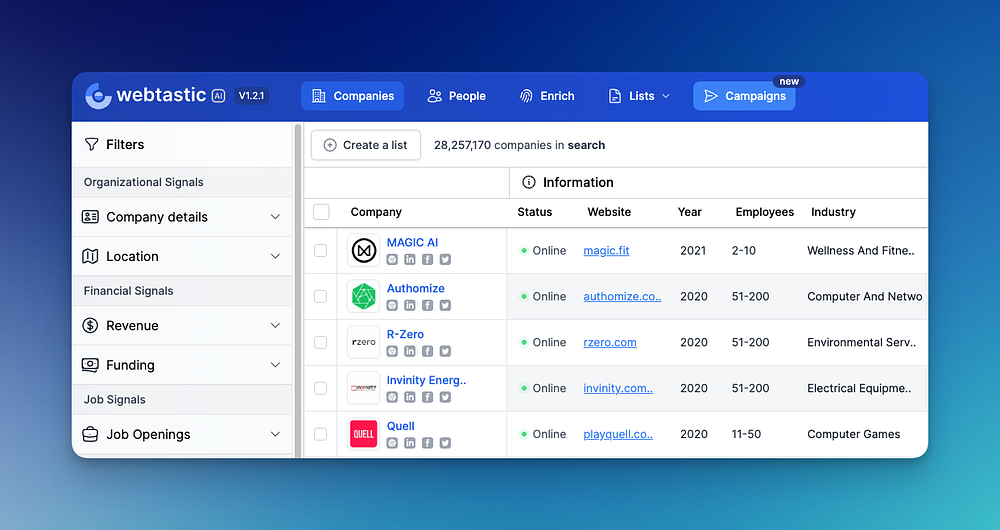Open Authomize LinkedIn icon
The width and height of the screenshot is (1000, 530).
point(409,305)
